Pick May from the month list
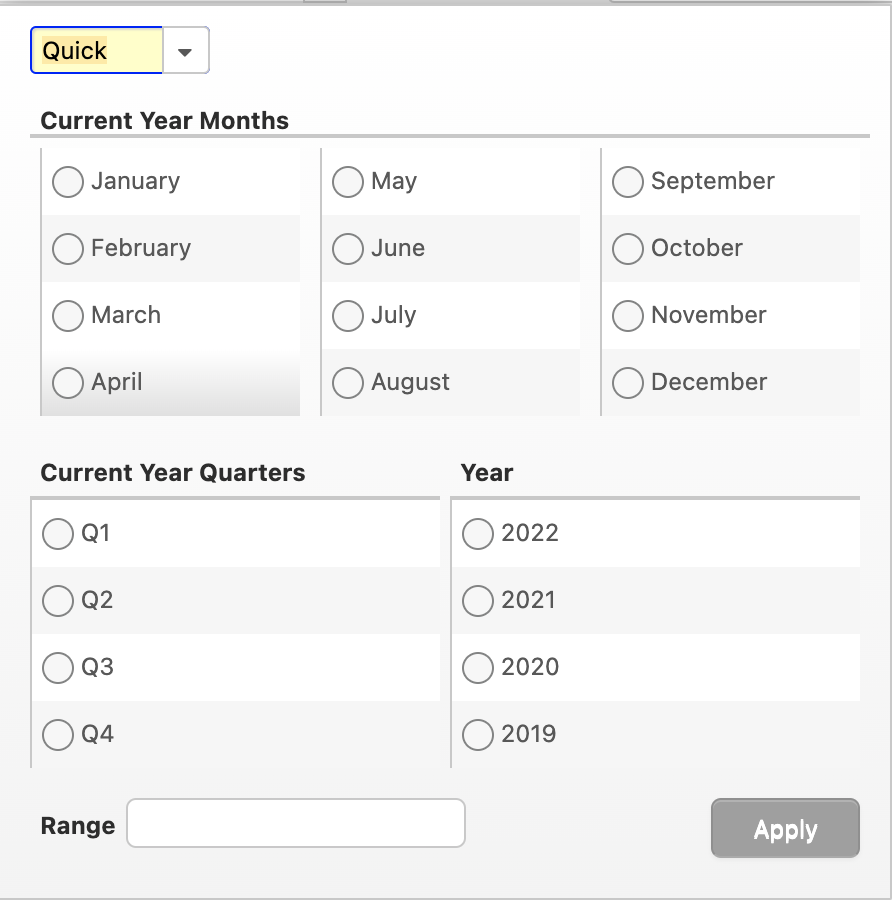Screen dimensions: 892x900 (348, 182)
